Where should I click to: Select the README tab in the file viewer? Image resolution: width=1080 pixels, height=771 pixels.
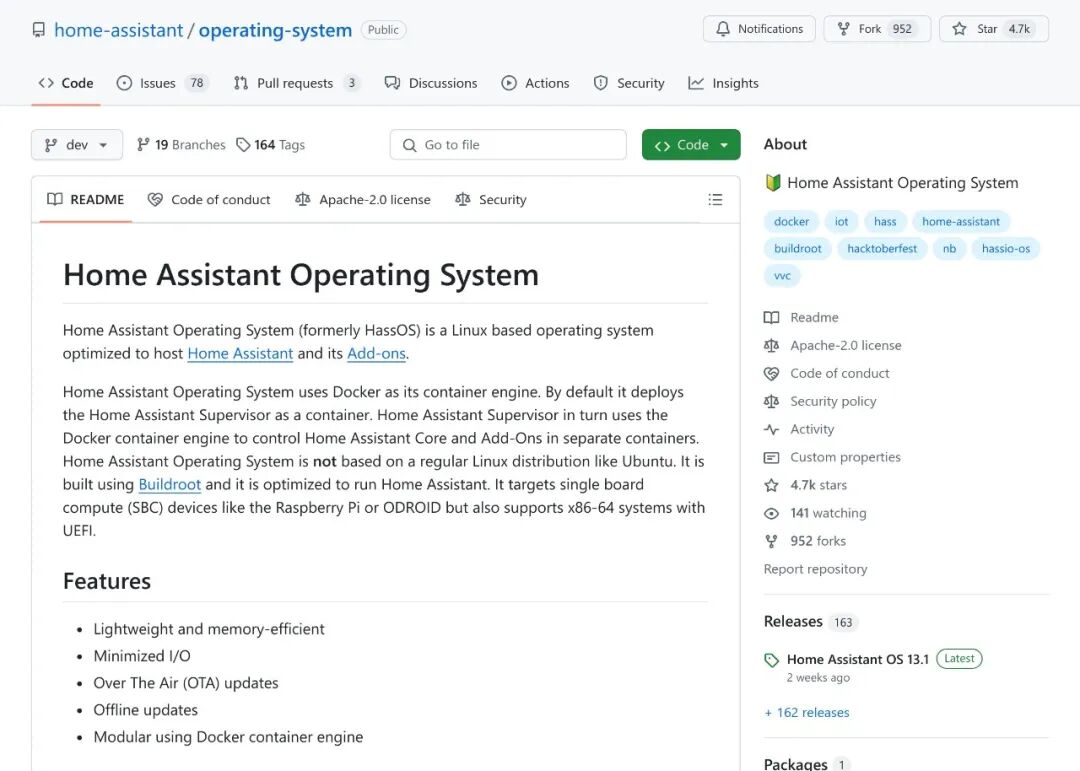tap(85, 200)
